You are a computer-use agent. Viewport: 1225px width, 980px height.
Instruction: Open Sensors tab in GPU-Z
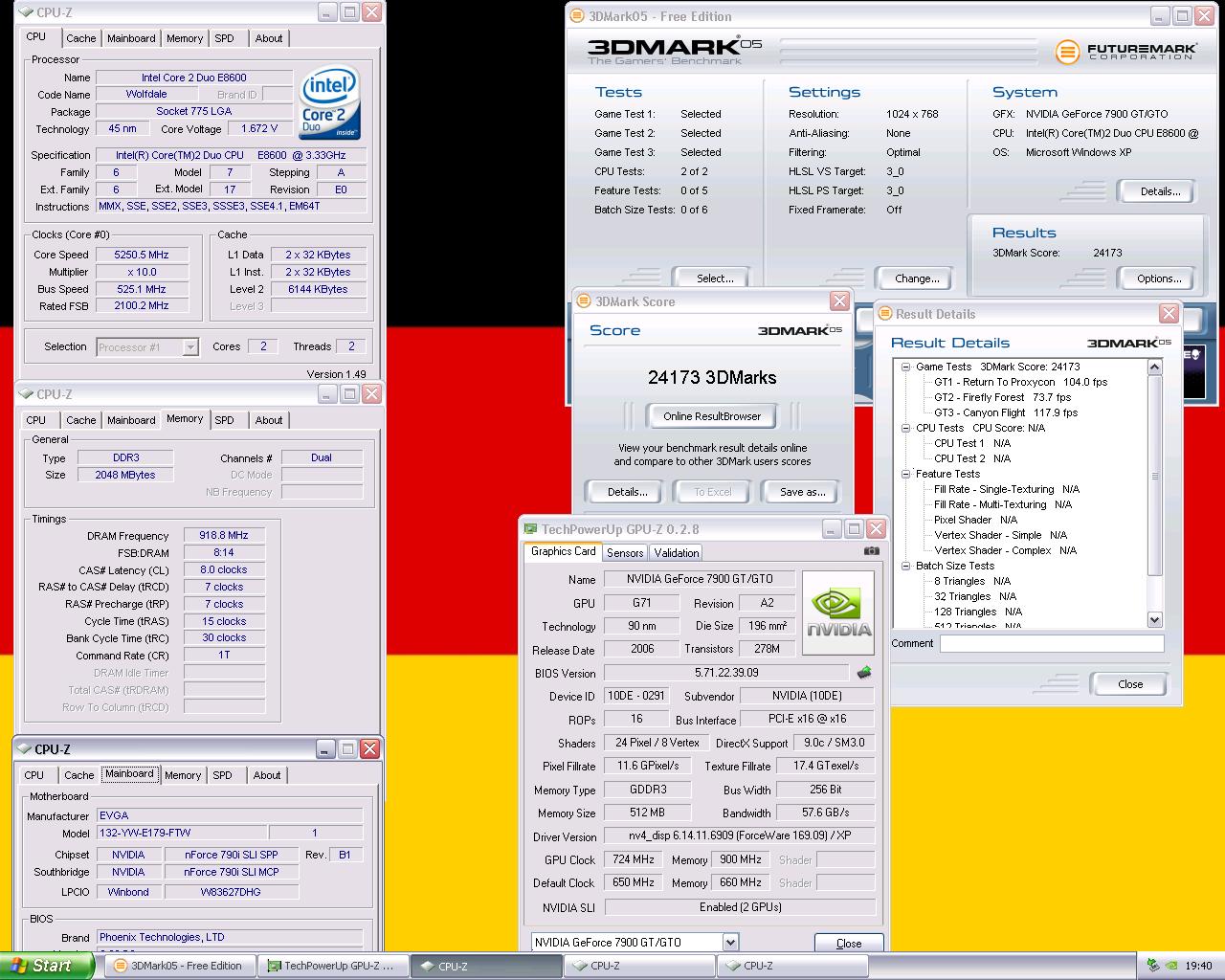(625, 553)
